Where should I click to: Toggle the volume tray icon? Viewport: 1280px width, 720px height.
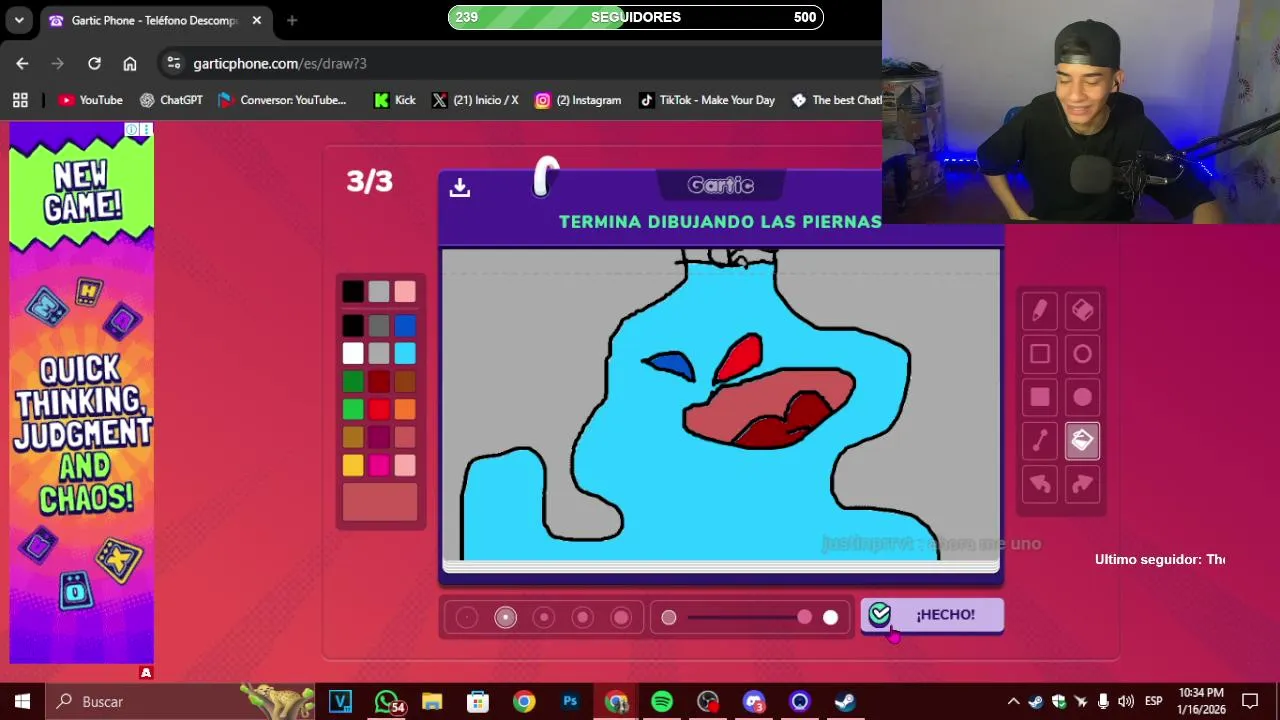point(1126,701)
